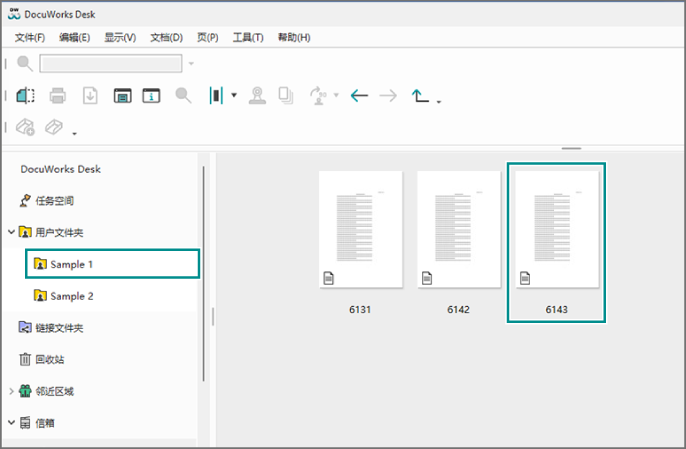
Task: Select the Sample 2 folder
Action: pos(71,296)
